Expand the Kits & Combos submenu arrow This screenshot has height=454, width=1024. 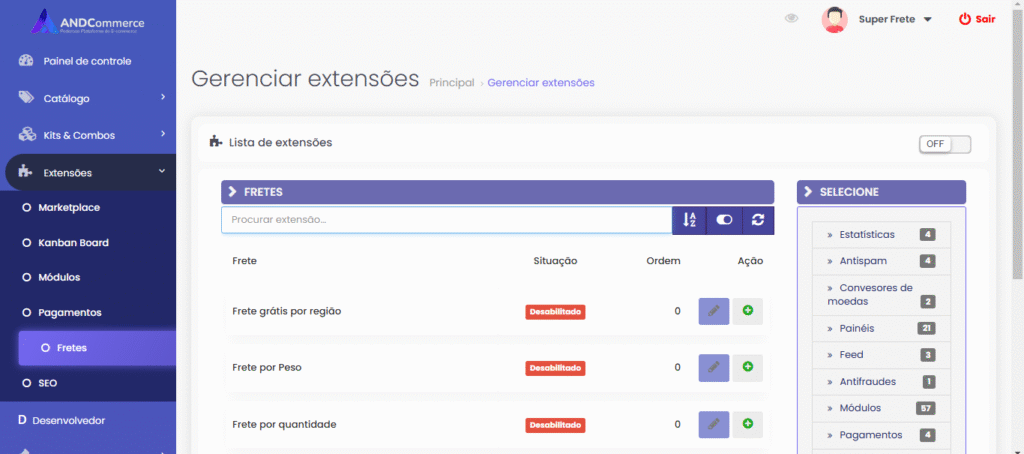(x=163, y=135)
